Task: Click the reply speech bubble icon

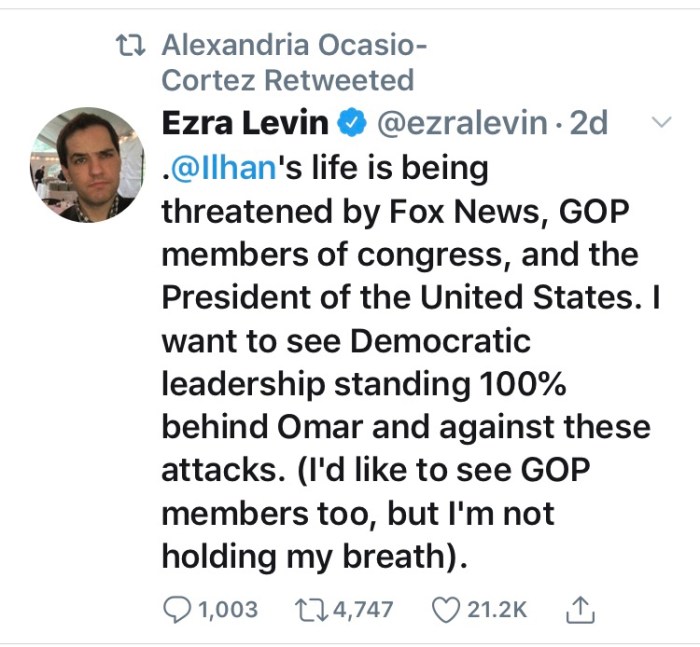Action: 177,608
